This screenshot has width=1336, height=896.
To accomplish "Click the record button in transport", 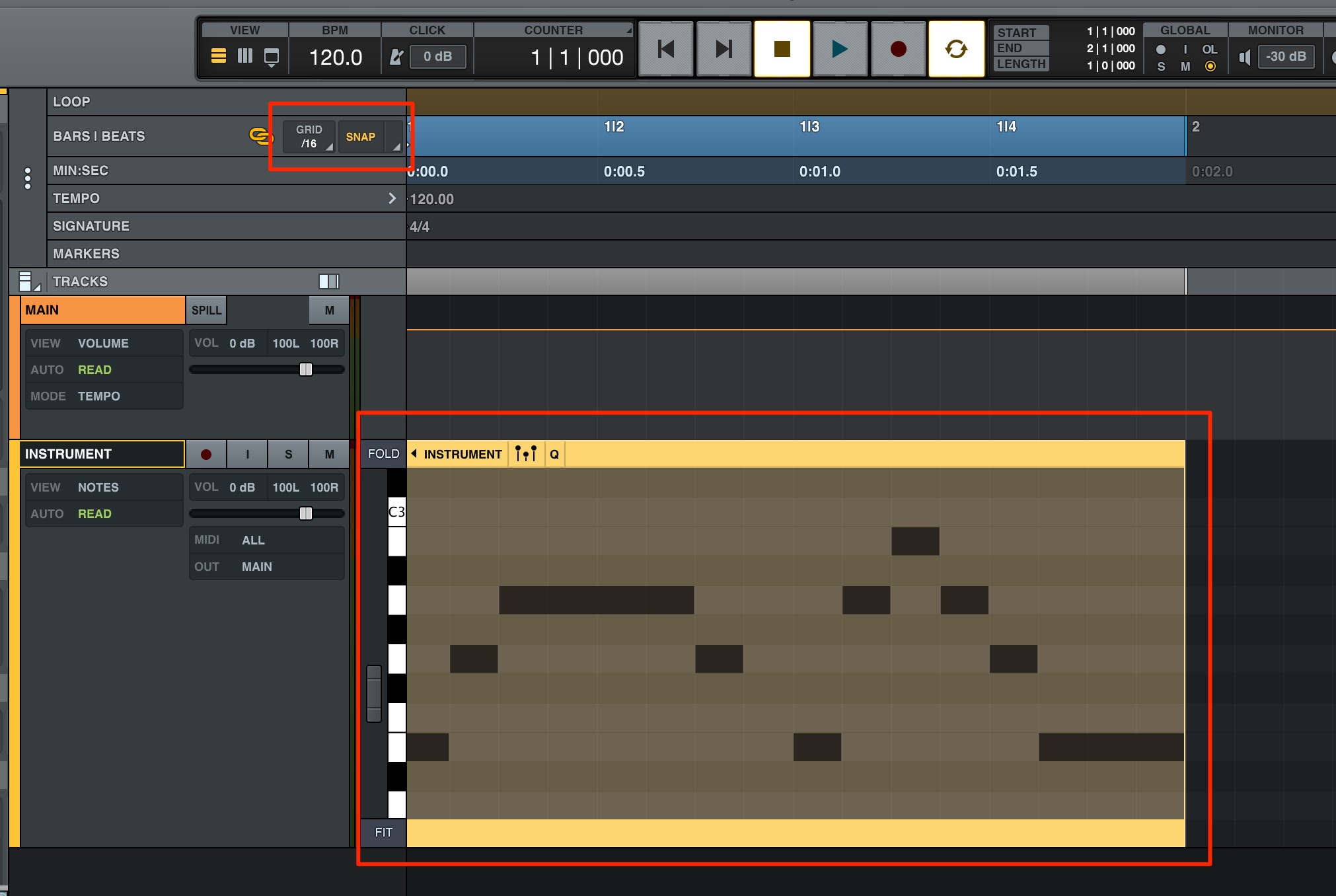I will pos(898,49).
